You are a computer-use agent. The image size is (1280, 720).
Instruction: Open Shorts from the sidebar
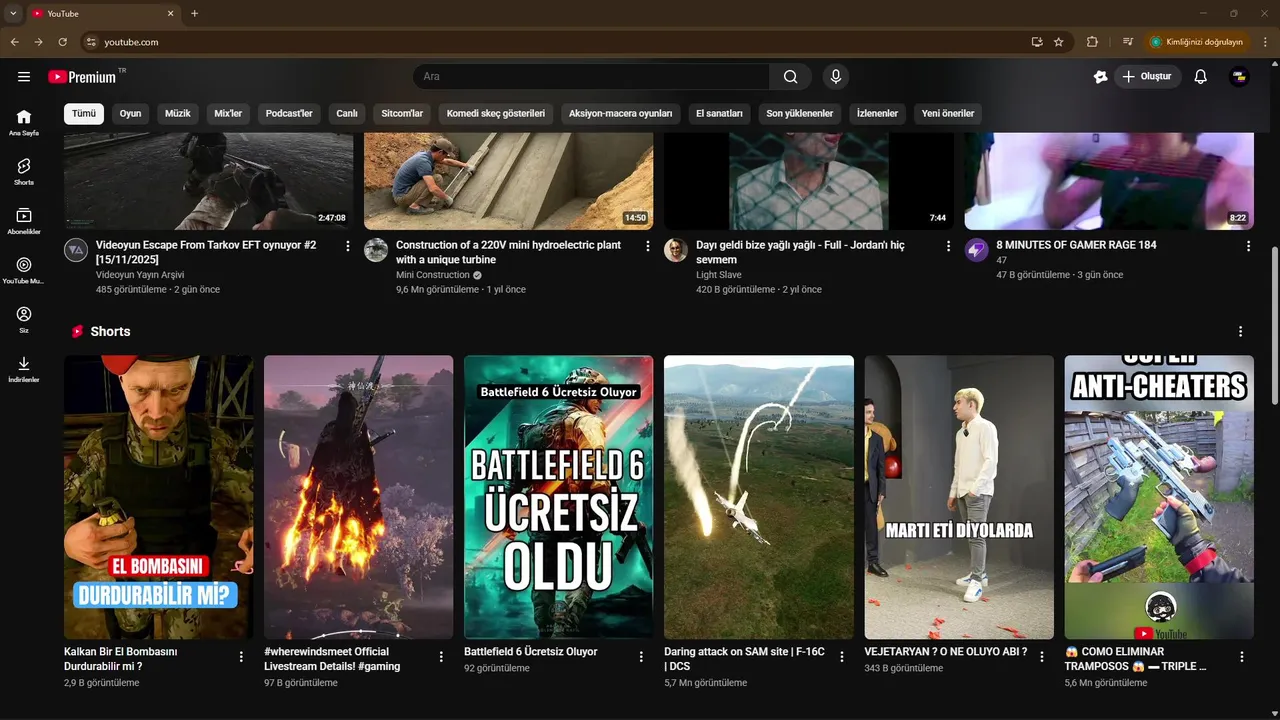[24, 172]
